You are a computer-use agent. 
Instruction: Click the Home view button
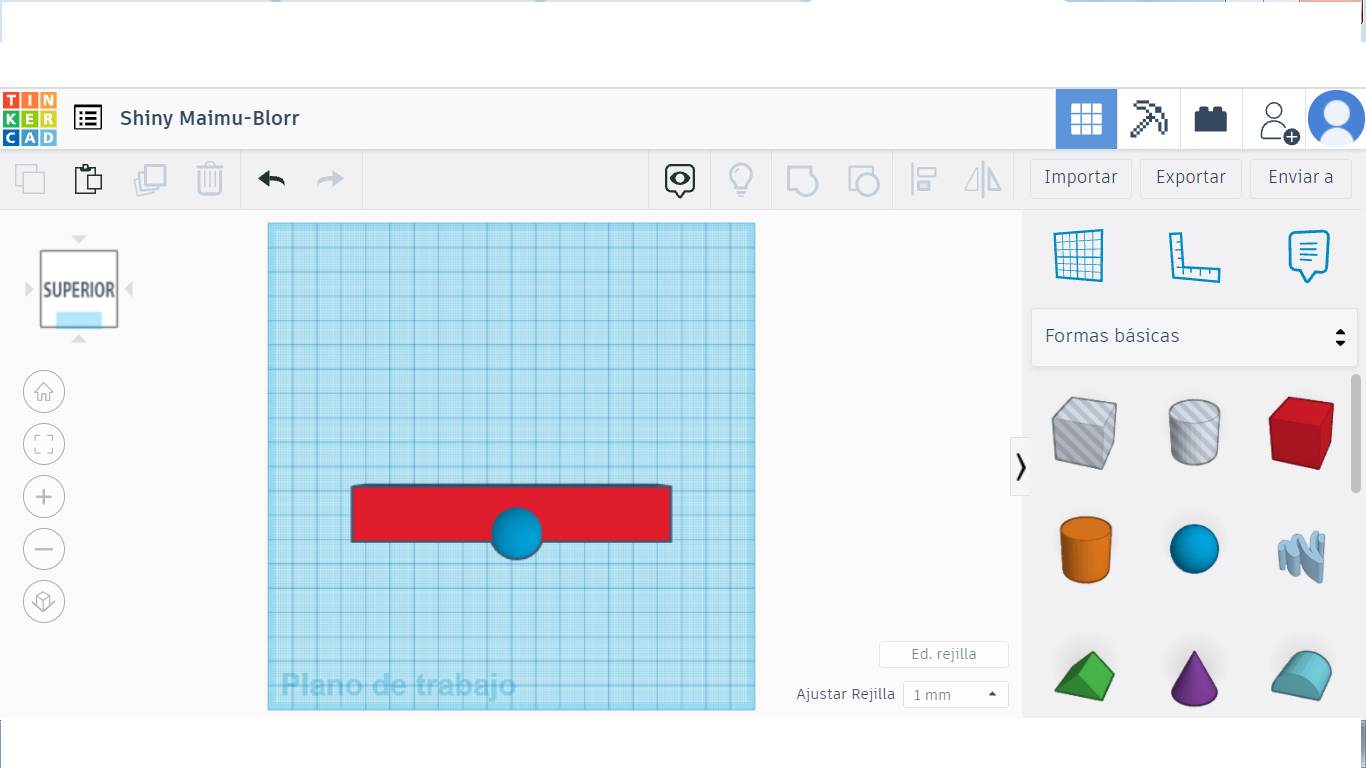click(44, 392)
